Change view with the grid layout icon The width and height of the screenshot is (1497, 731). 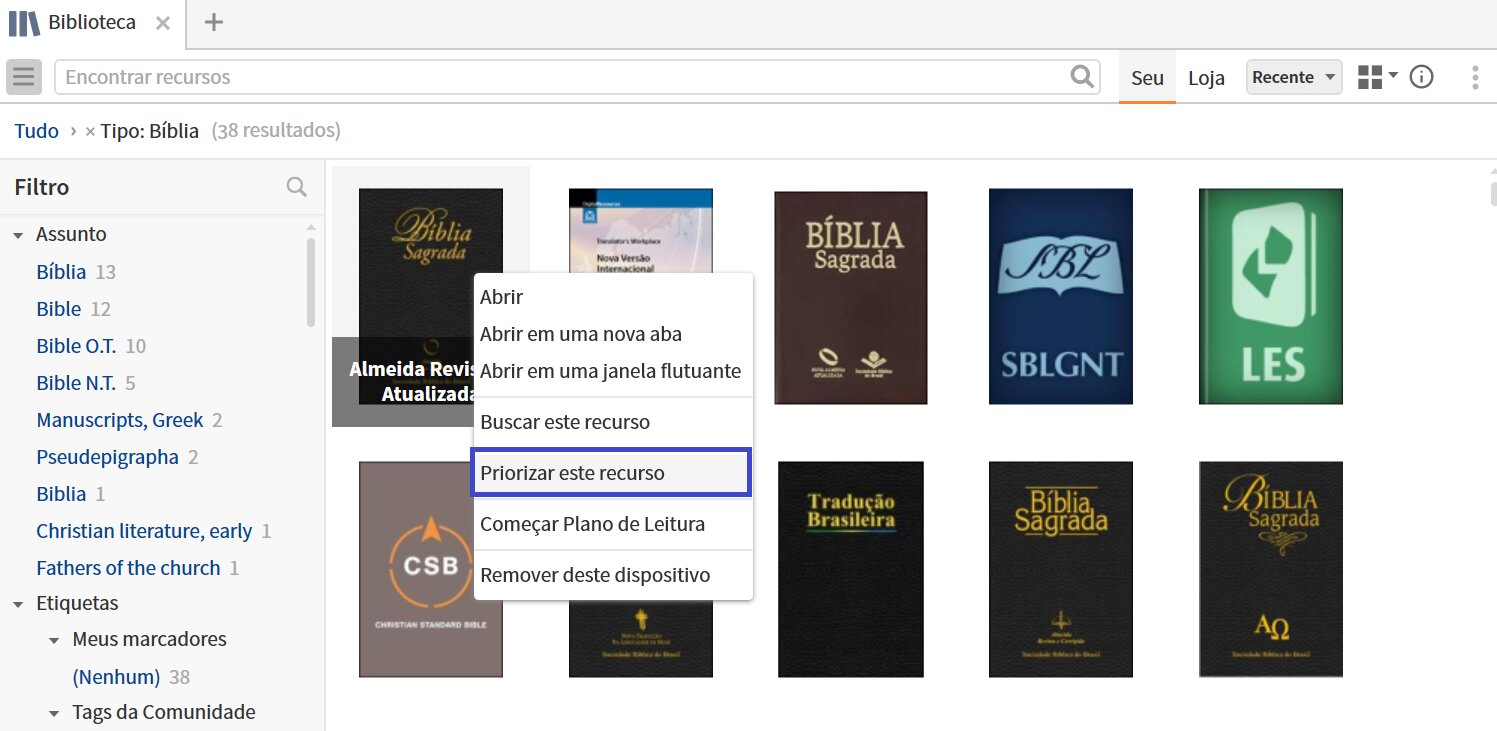click(x=1377, y=77)
